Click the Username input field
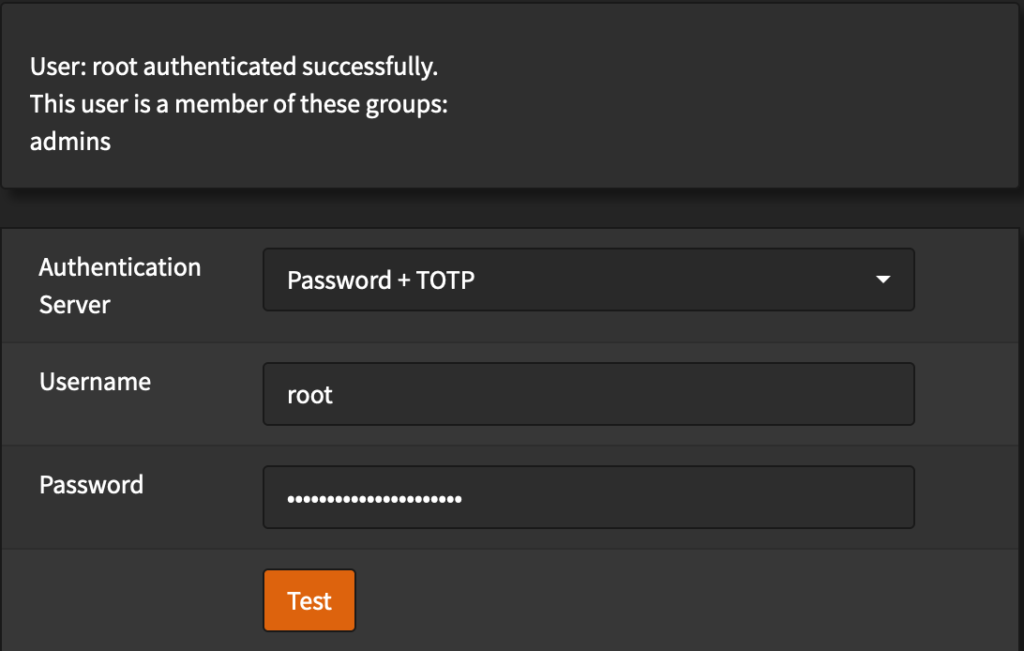Screen dimensions: 1024x651 coord(588,394)
